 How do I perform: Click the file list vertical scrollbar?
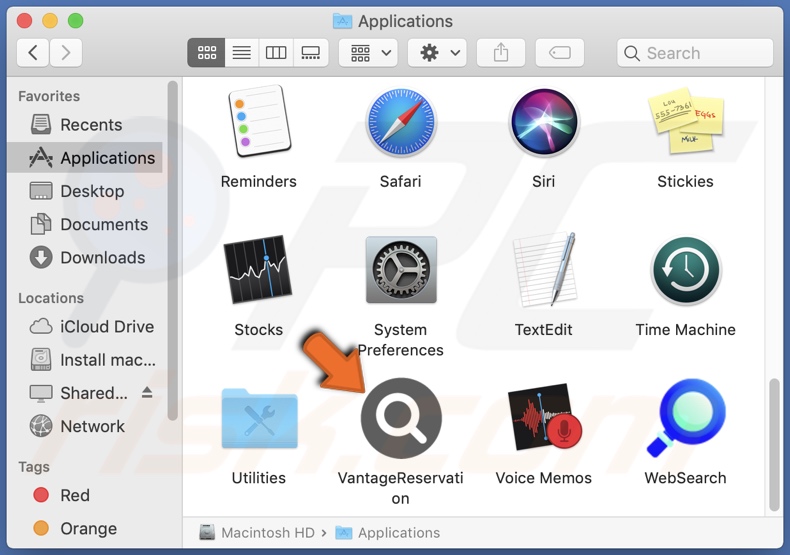(774, 445)
